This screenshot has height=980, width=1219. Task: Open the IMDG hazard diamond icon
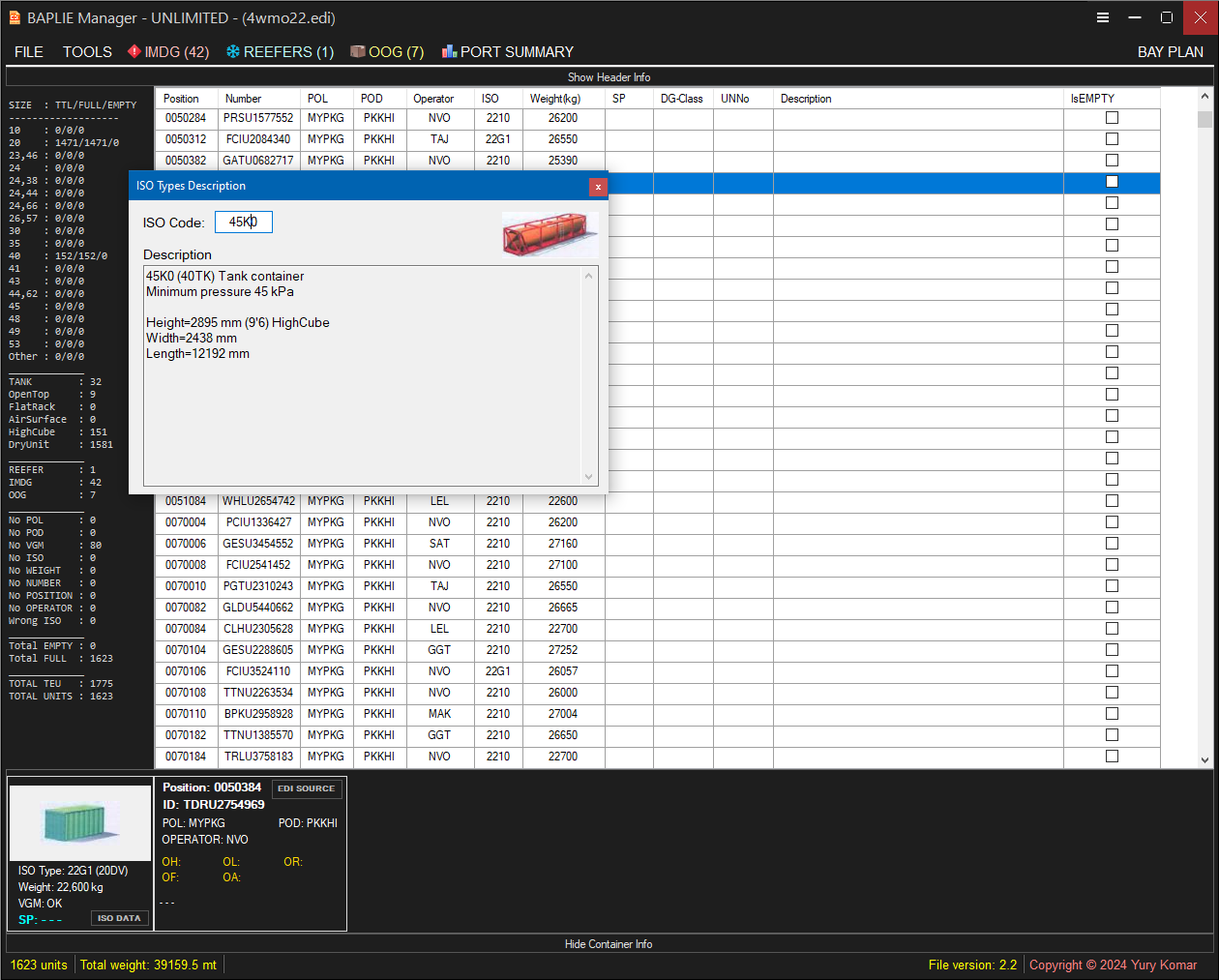pos(135,52)
